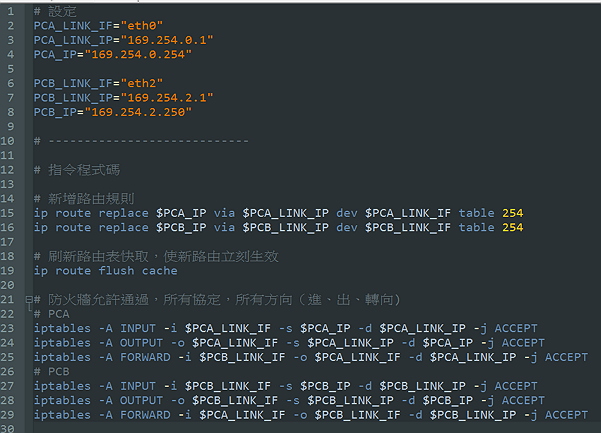The image size is (601, 433).
Task: Click the dashed separator comment on line 10
Action: pyautogui.click(x=141, y=141)
